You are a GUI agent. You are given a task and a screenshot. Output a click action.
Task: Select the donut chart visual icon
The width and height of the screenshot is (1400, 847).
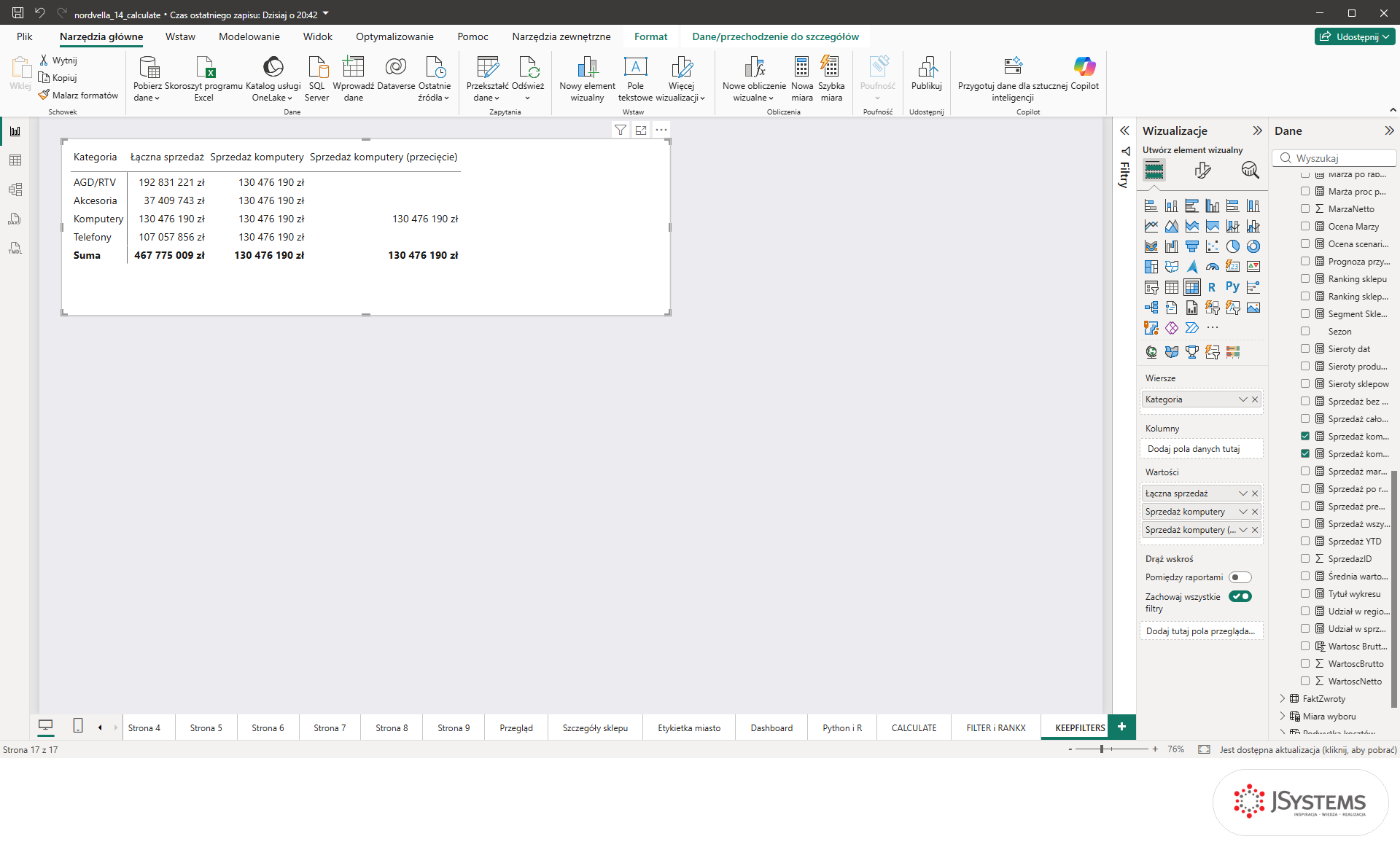pos(1253,246)
